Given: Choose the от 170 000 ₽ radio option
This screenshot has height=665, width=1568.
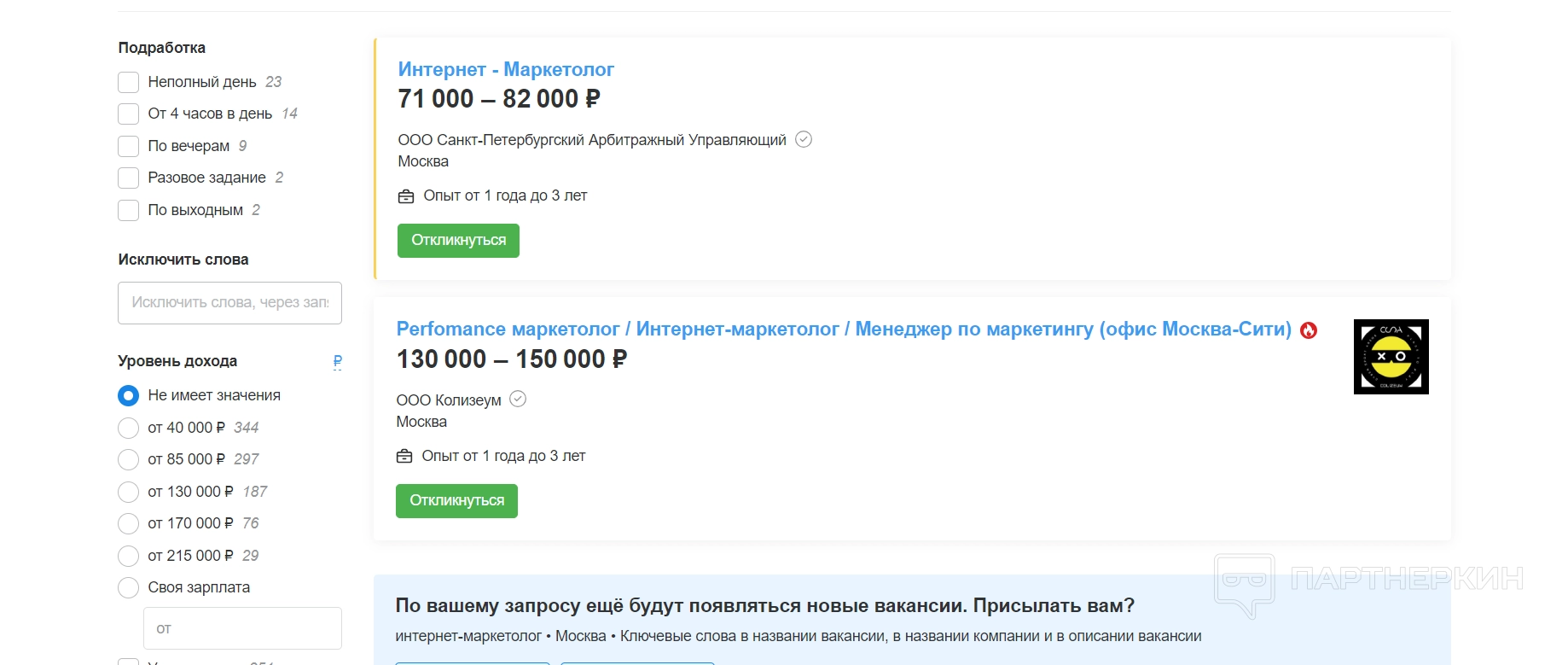Looking at the screenshot, I should pos(129,523).
